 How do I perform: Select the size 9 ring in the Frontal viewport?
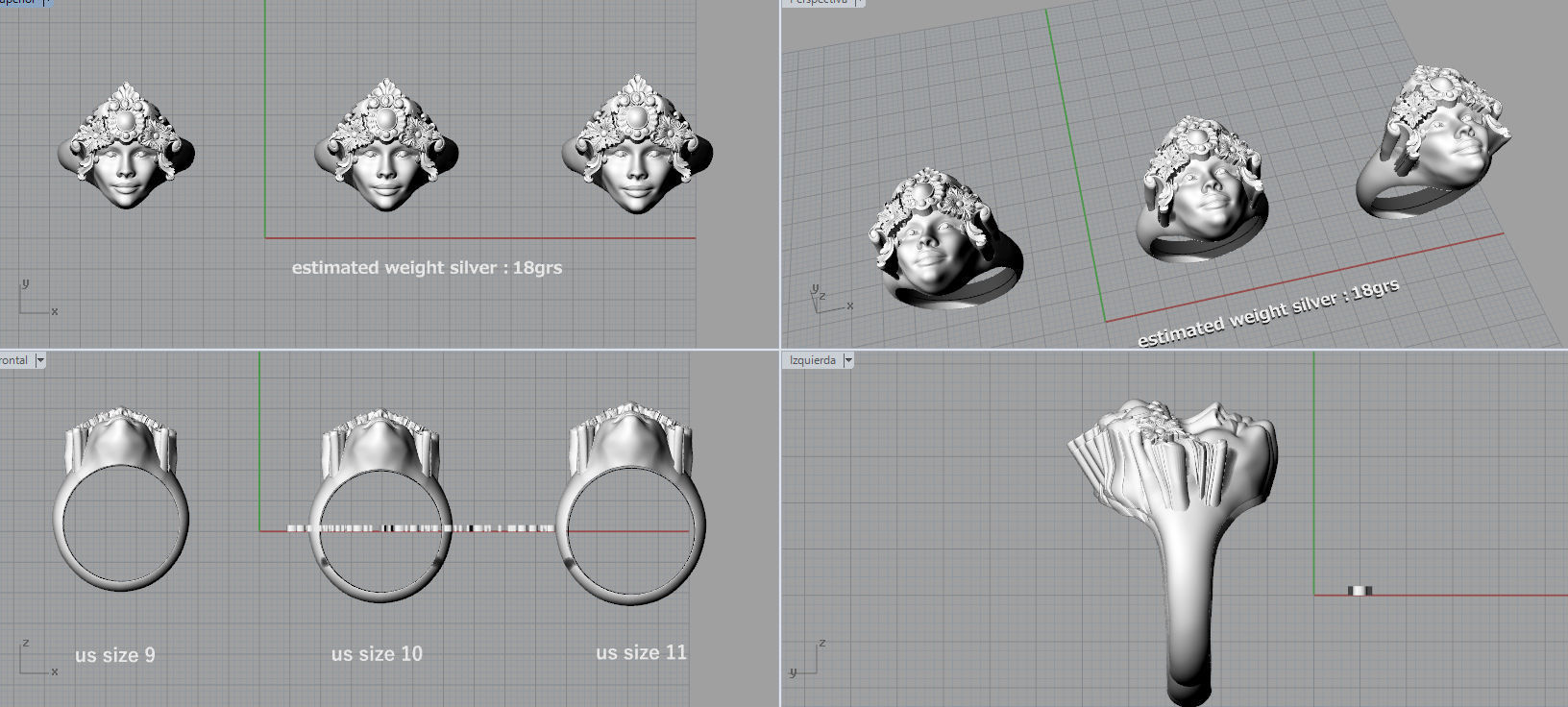pyautogui.click(x=121, y=498)
